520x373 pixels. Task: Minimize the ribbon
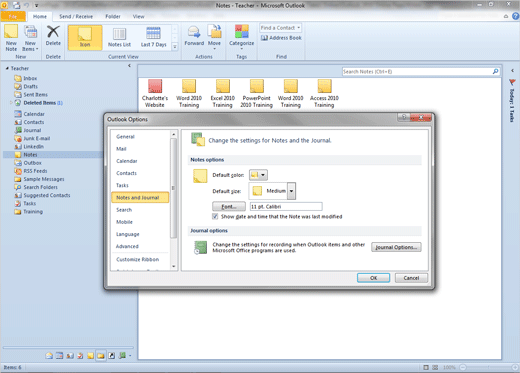pyautogui.click(x=506, y=16)
